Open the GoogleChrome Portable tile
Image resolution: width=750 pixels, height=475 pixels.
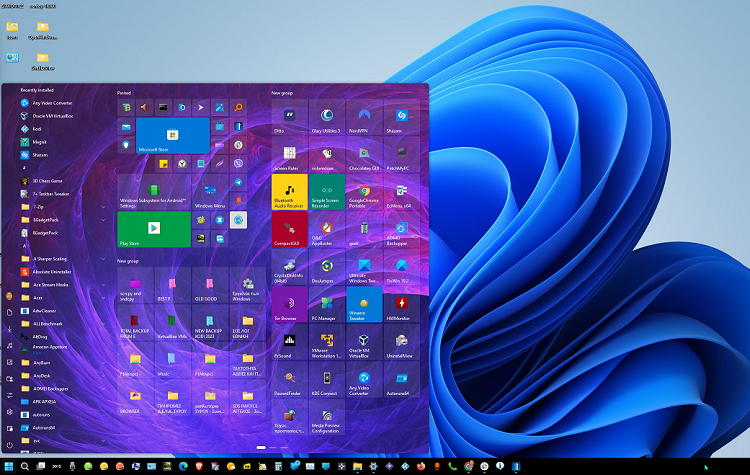[x=364, y=192]
